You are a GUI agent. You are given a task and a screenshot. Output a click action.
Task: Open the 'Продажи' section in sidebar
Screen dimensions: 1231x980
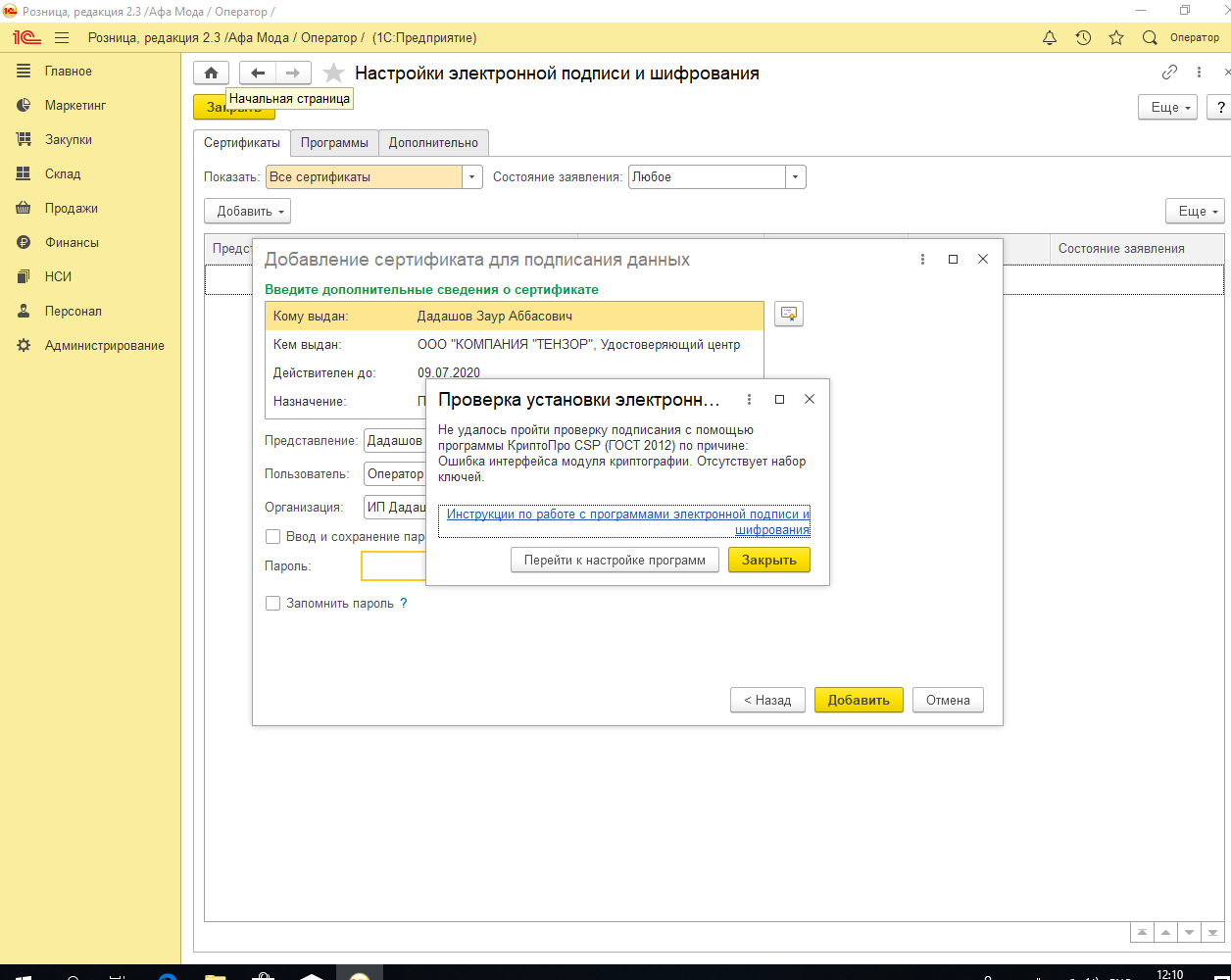pyautogui.click(x=71, y=208)
